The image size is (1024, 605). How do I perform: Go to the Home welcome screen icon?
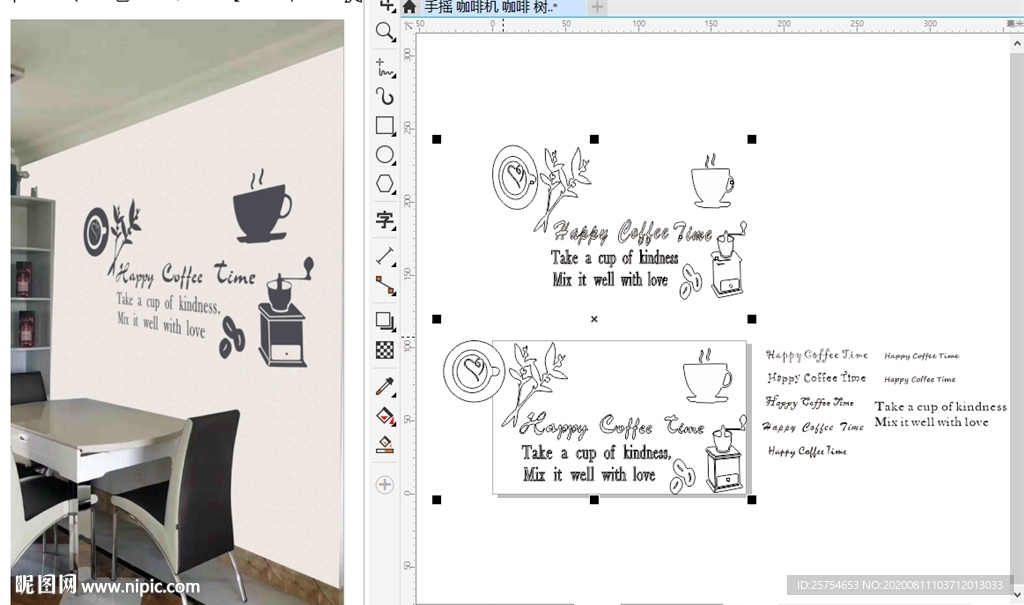(x=409, y=8)
